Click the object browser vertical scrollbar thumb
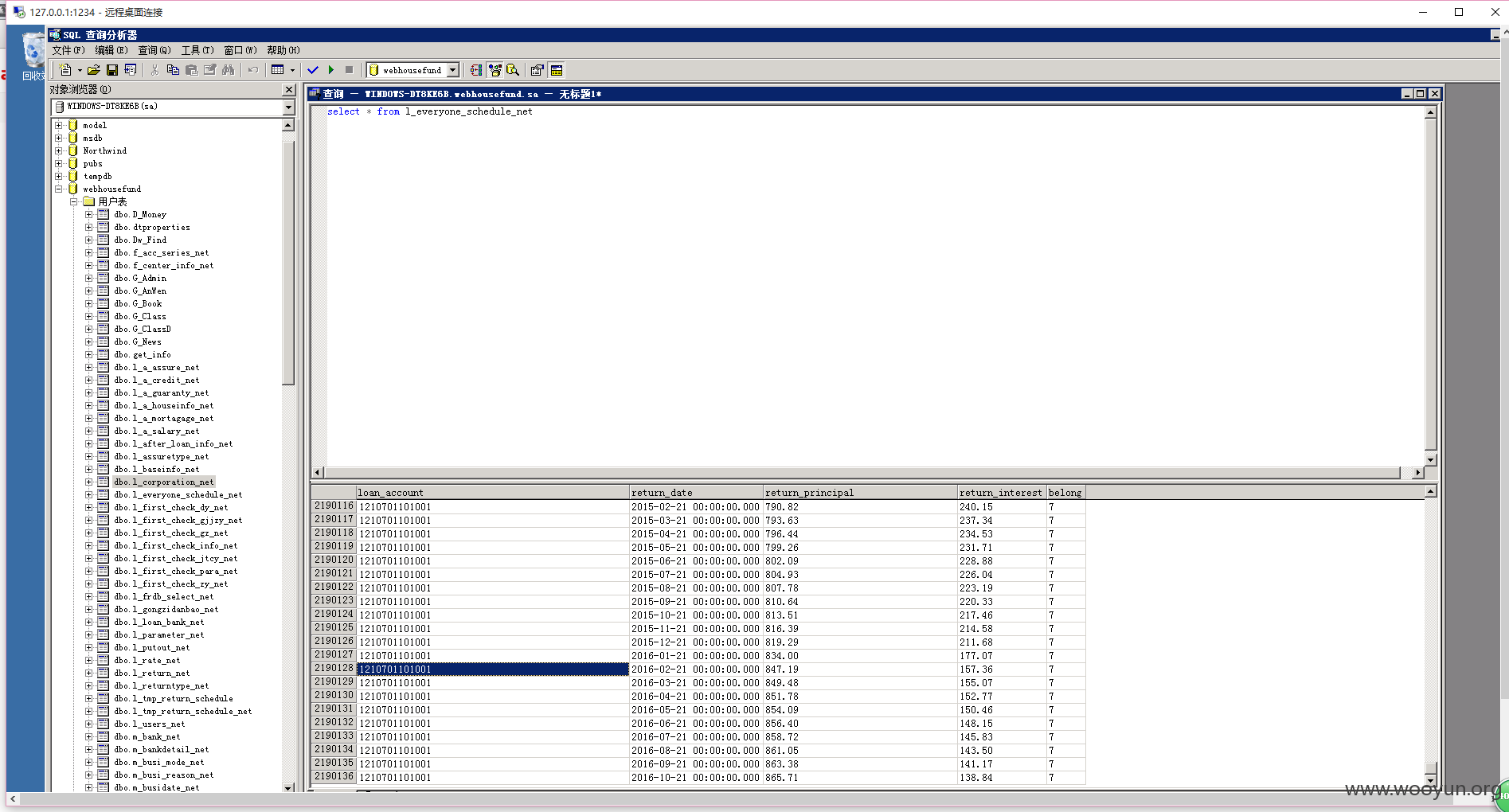1509x812 pixels. 288,263
